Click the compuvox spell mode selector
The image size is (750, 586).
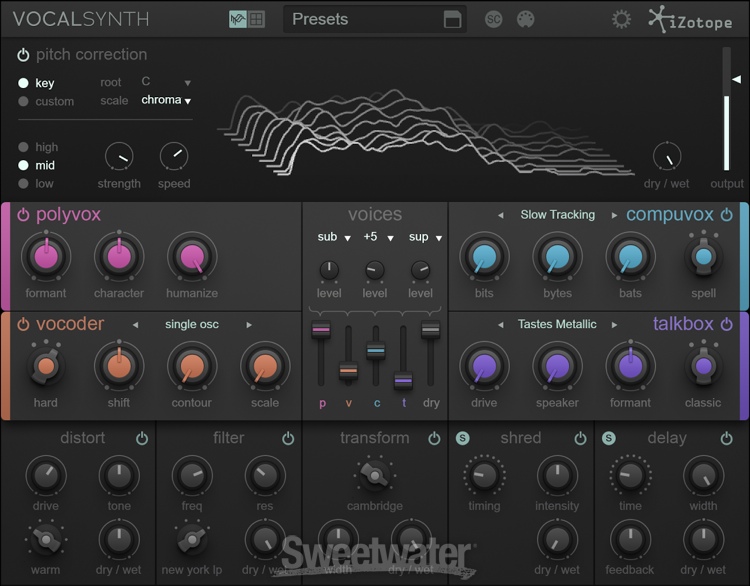coord(703,257)
